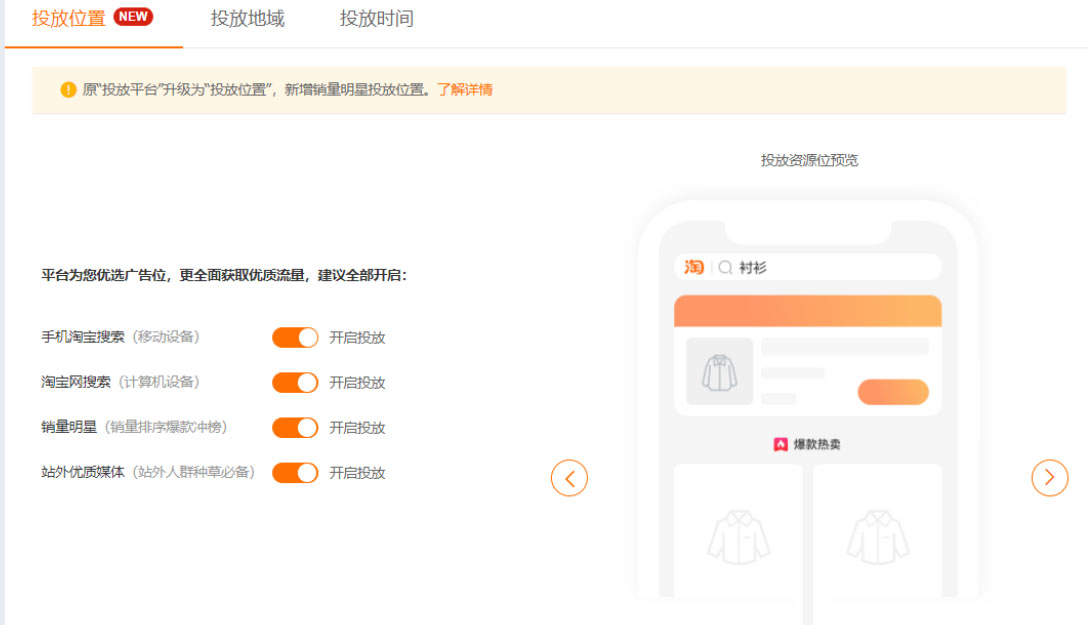This screenshot has width=1089, height=625.
Task: Toggle 站外优质媒体 placement switch
Action: click(295, 473)
